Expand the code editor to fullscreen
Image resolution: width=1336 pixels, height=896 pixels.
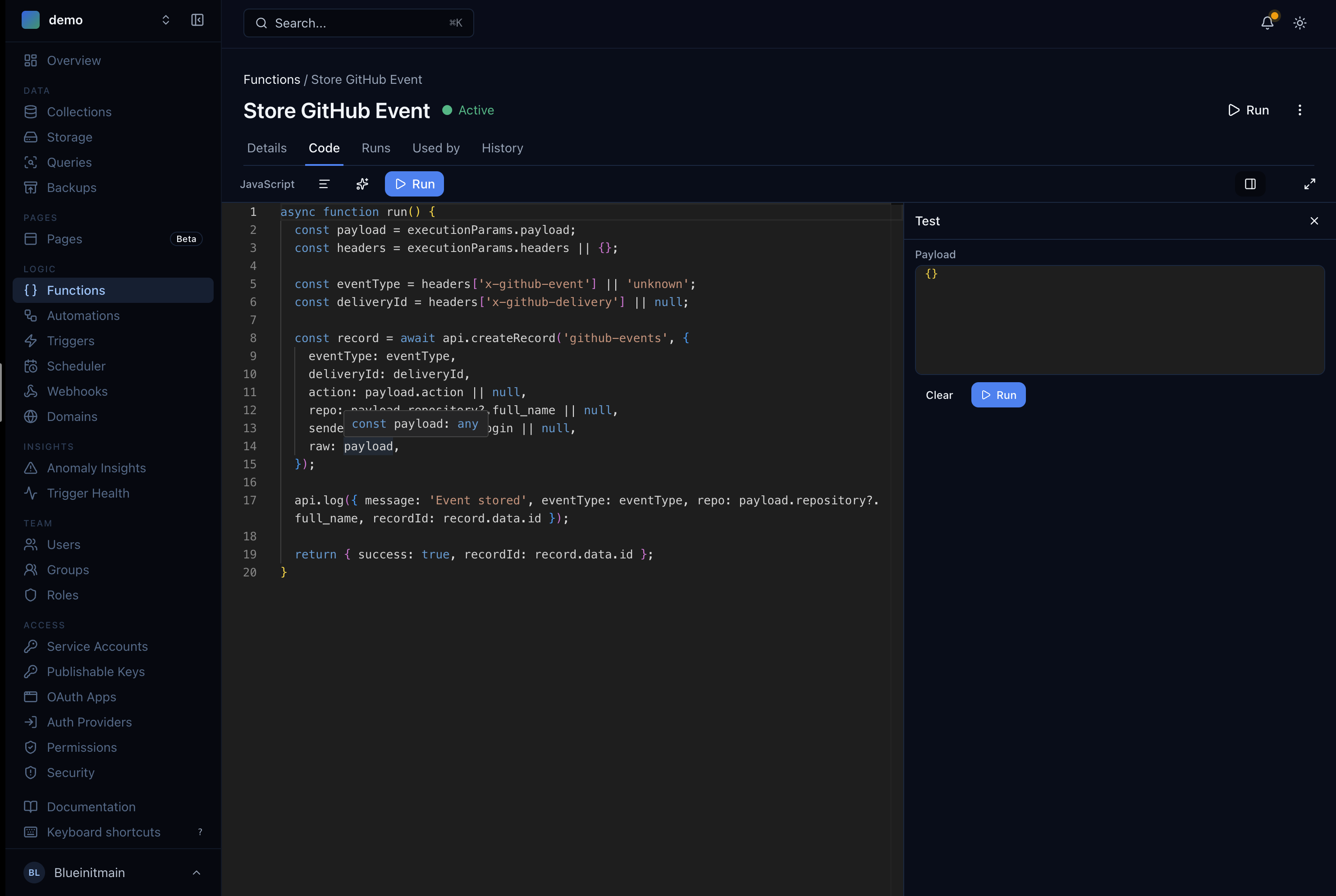coord(1310,184)
